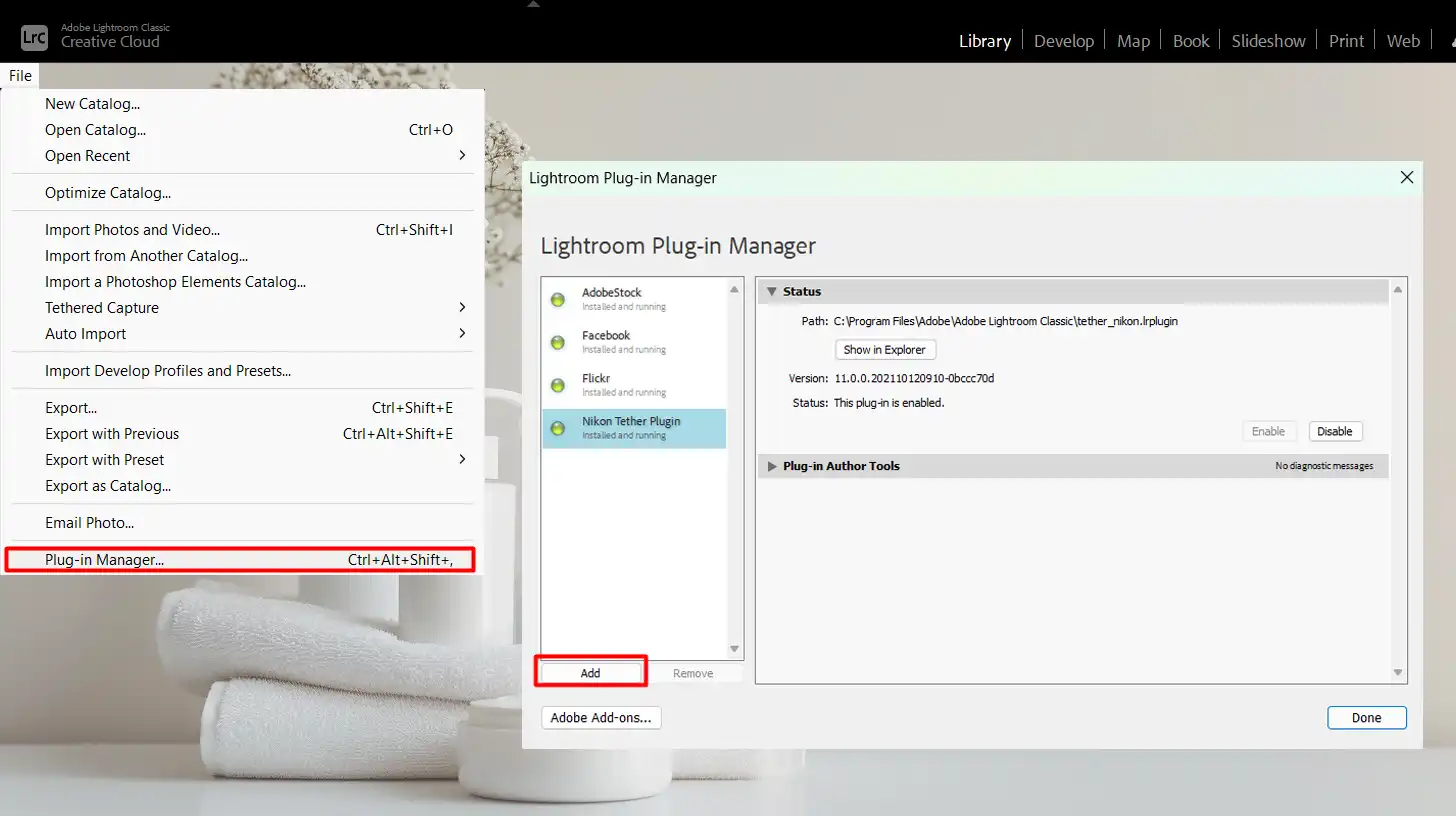The width and height of the screenshot is (1456, 816).
Task: Switch to the Print module
Action: (1346, 41)
